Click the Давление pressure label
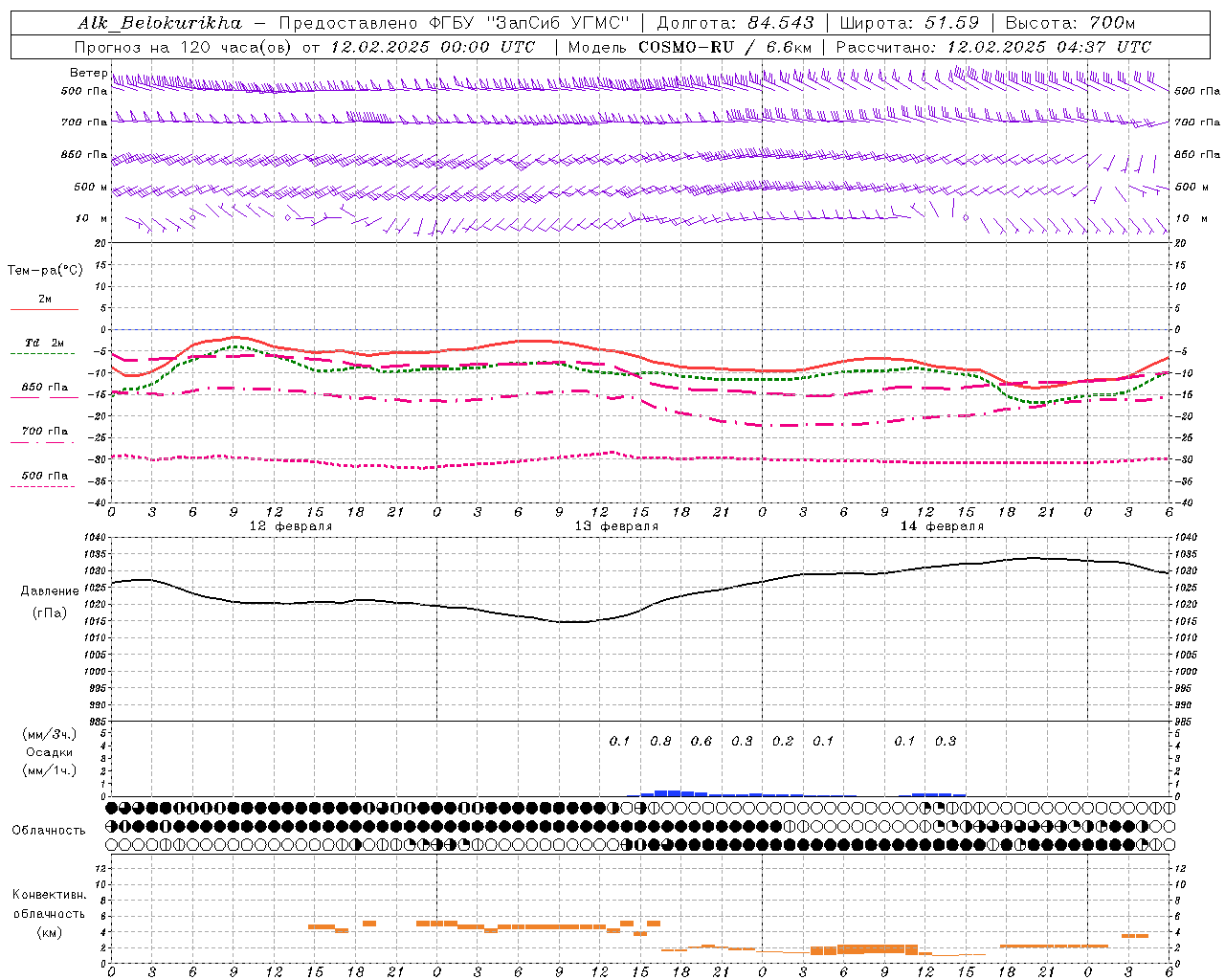 [50, 591]
